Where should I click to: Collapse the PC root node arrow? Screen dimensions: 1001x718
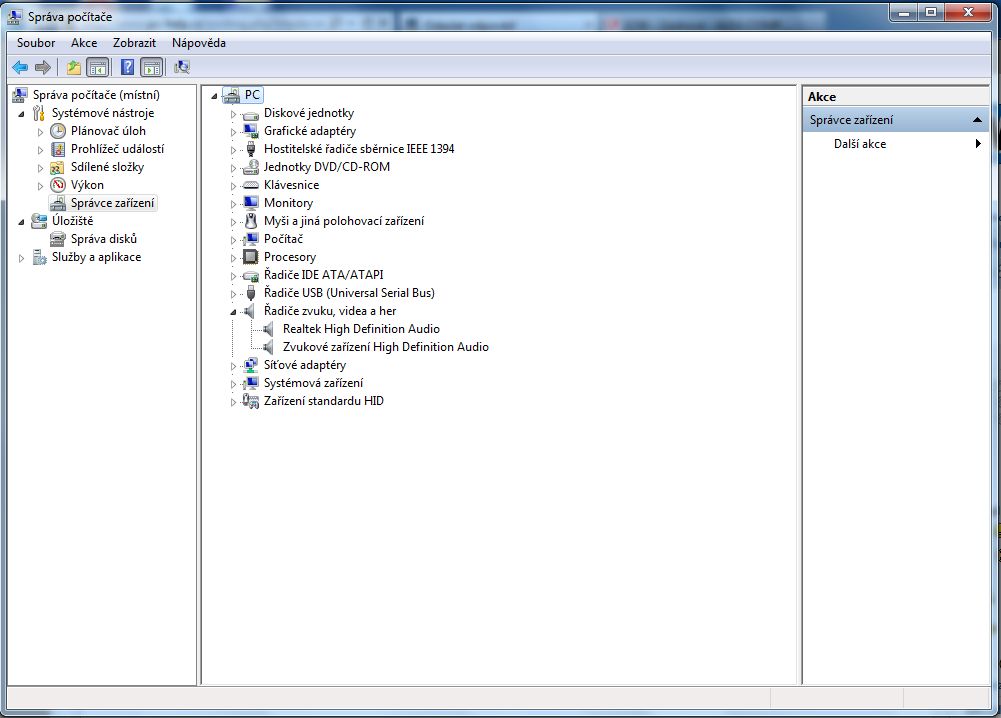[x=214, y=96]
